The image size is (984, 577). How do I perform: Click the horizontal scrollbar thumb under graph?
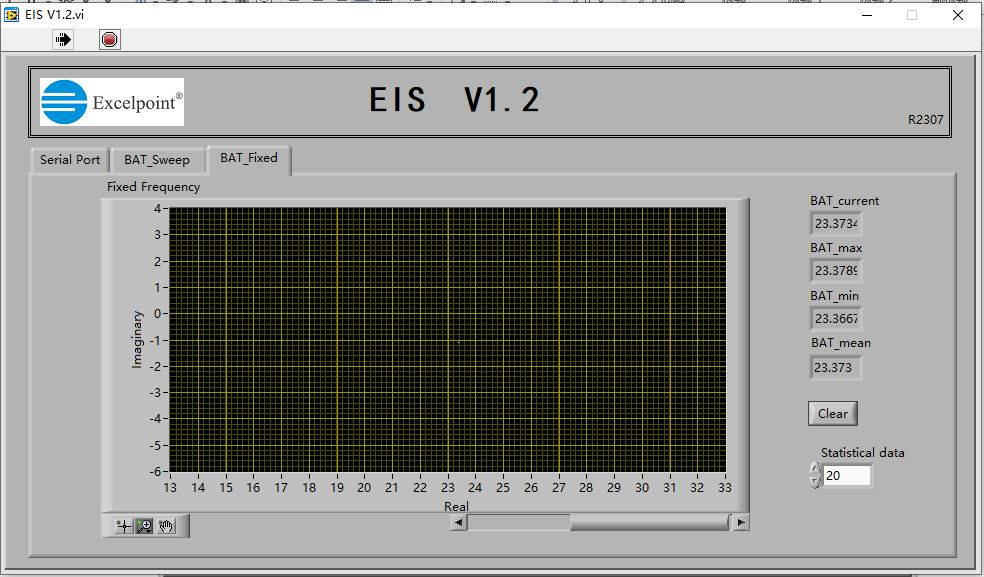point(650,522)
